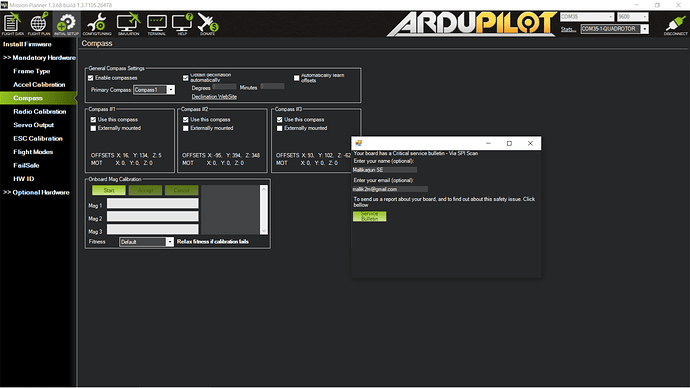Open the Help icon

(x=182, y=24)
